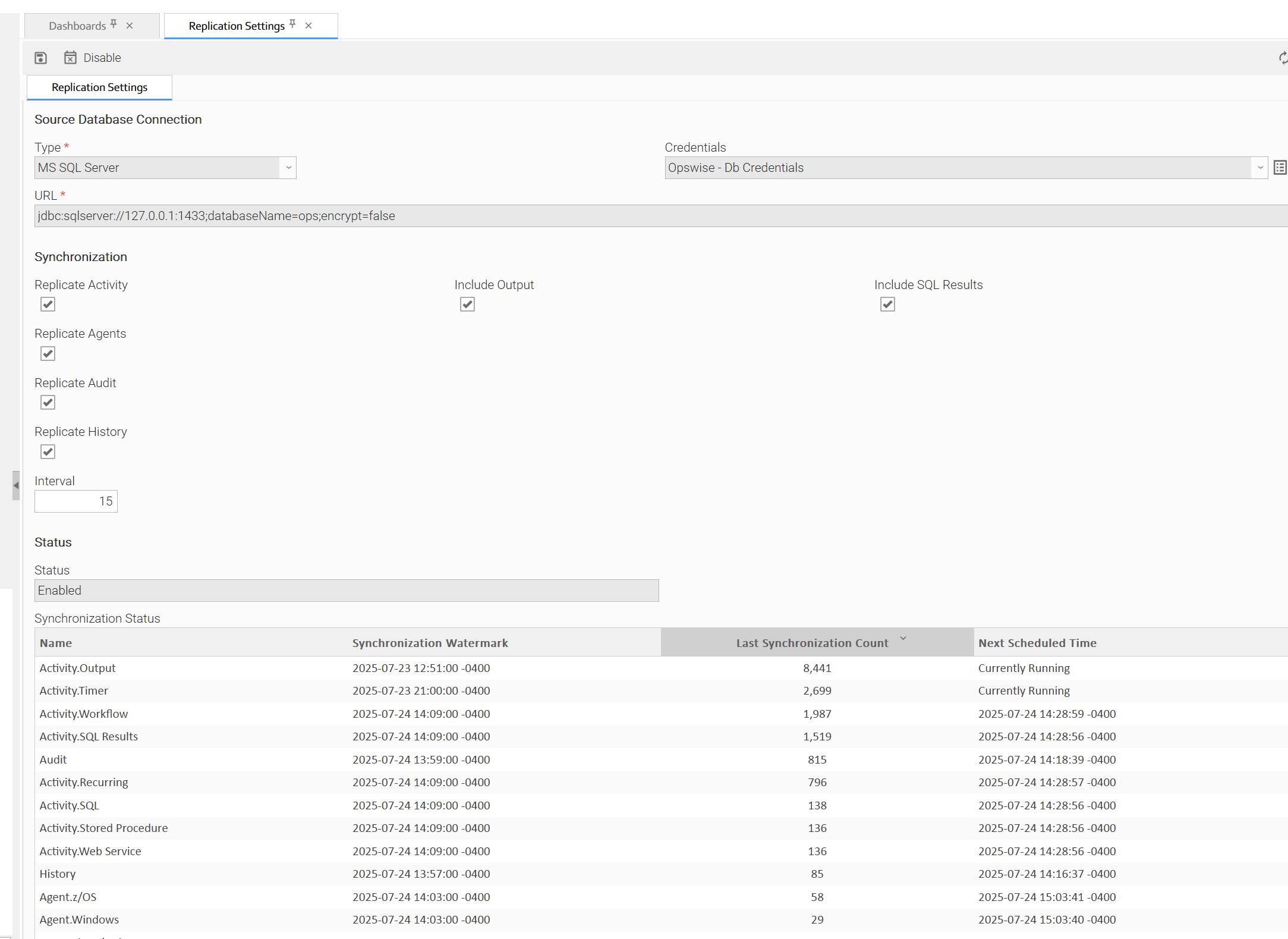Close the Dashboards tab

pos(130,26)
